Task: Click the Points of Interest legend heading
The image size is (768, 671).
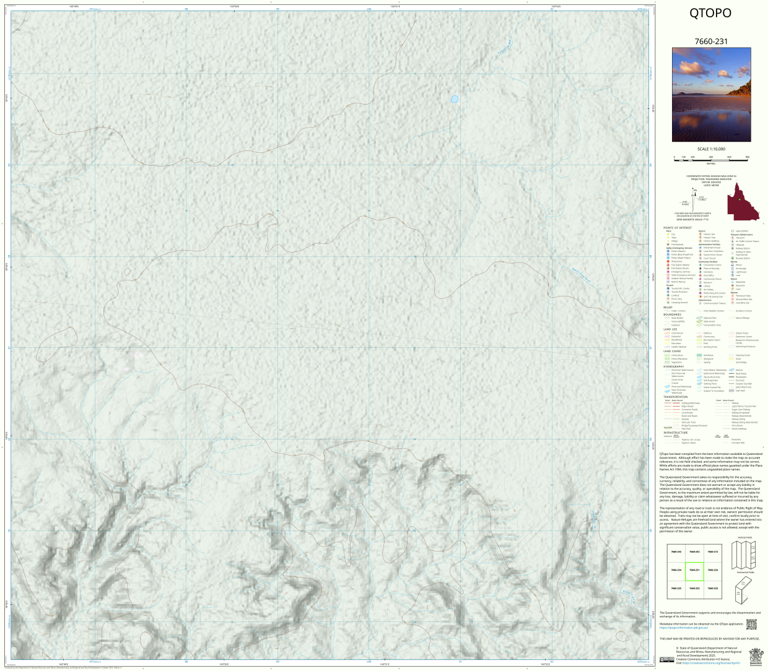Action: pos(677,228)
